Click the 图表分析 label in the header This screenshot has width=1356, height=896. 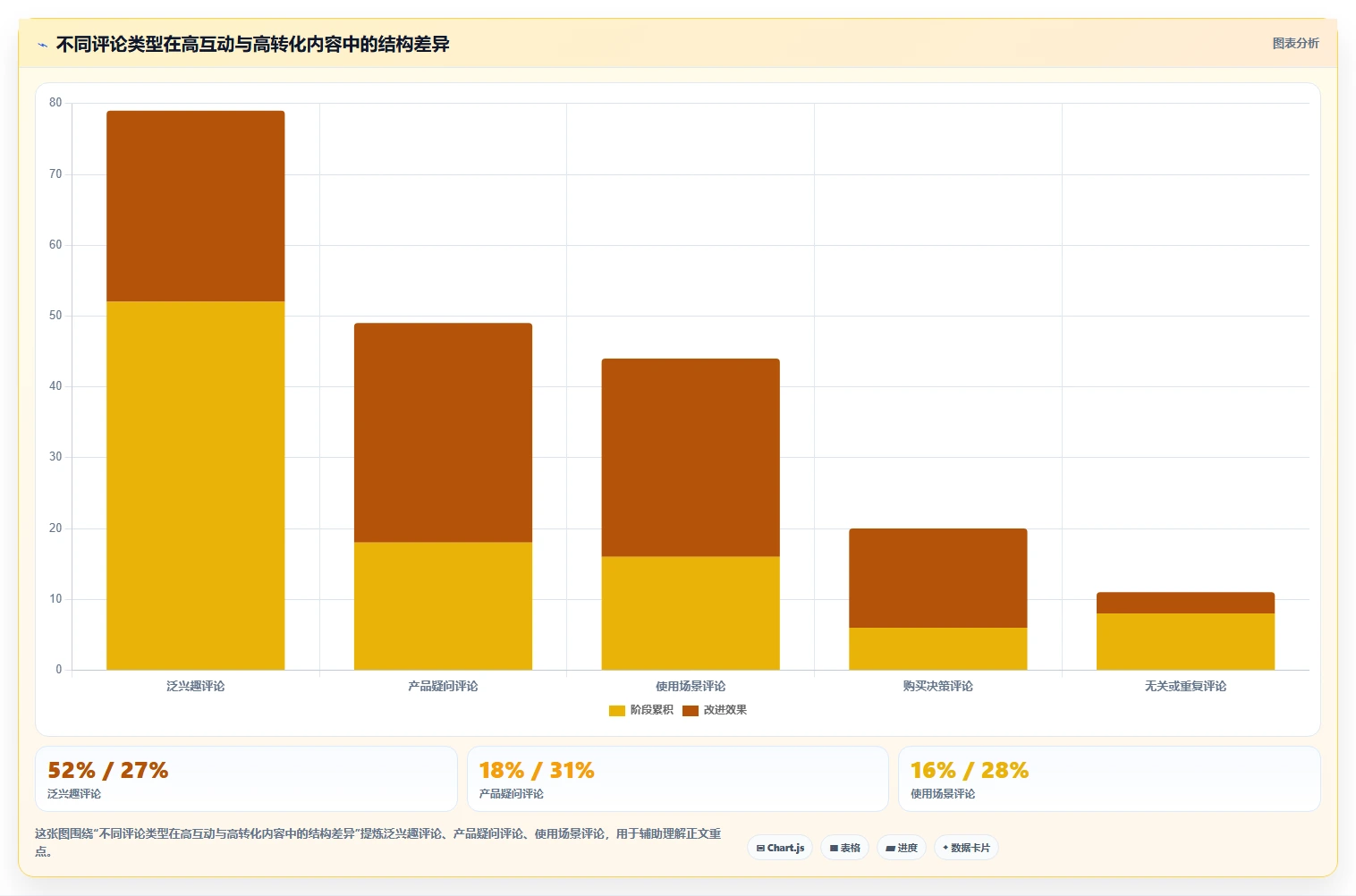[x=1295, y=43]
